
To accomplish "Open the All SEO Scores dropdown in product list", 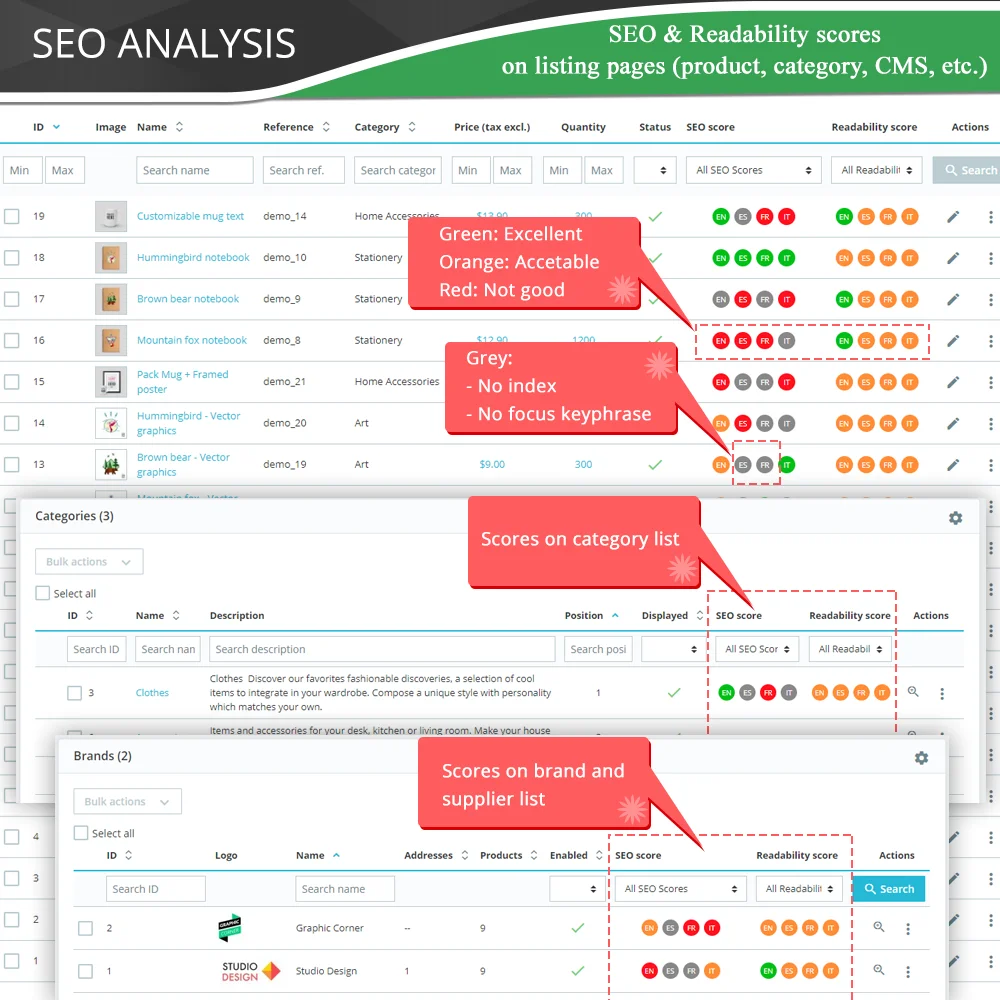I will pos(753,170).
